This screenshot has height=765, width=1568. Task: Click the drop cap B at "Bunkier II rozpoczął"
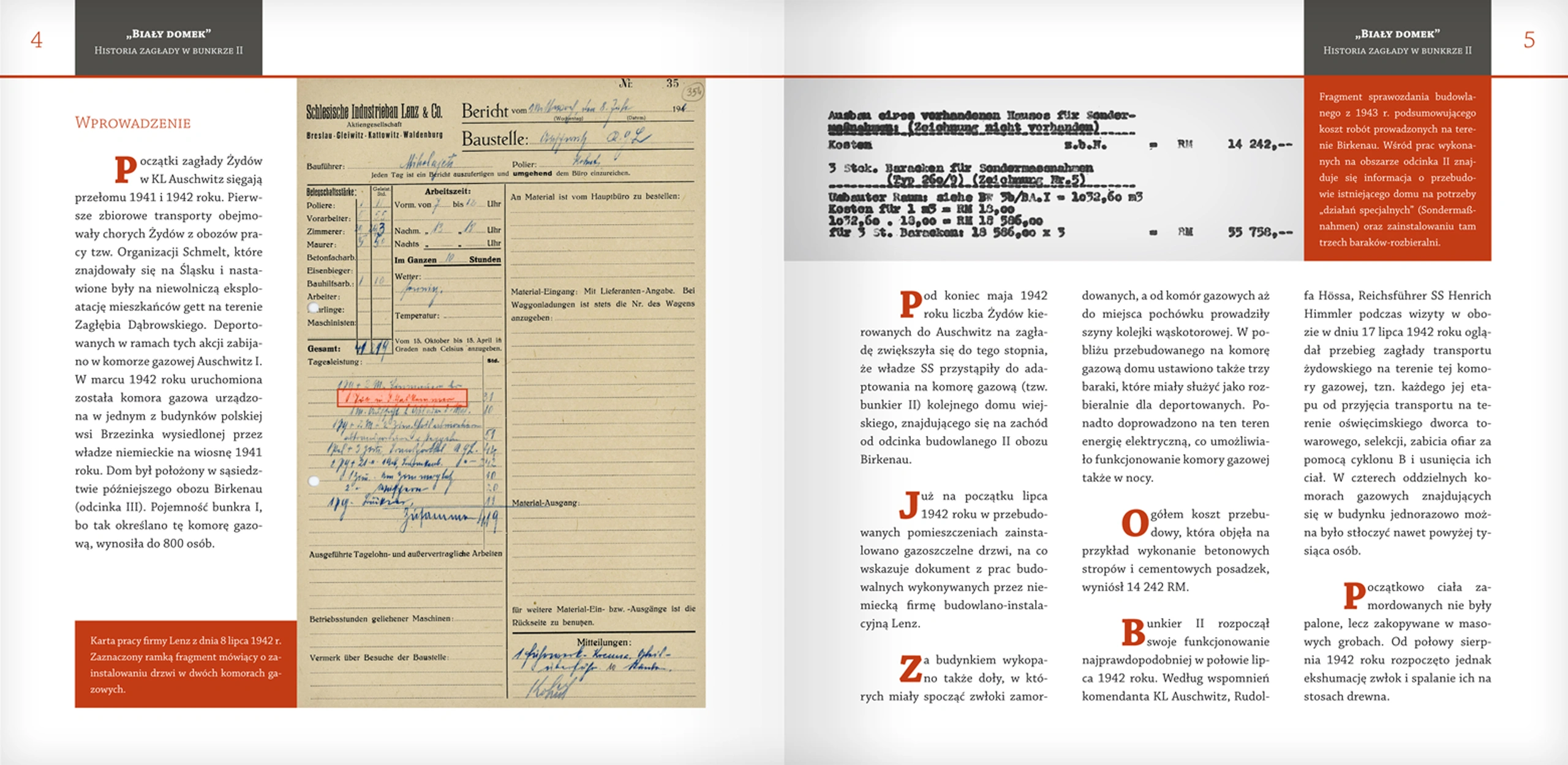click(1133, 632)
